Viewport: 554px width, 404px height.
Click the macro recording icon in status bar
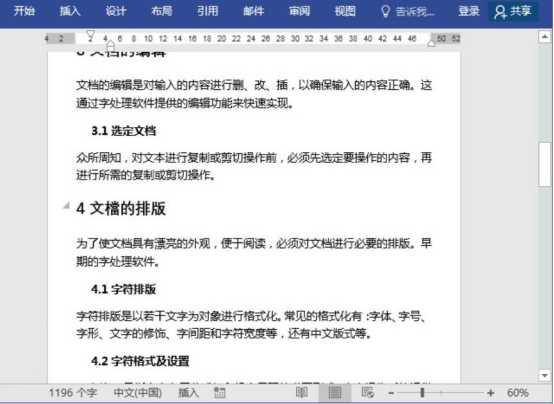(x=219, y=393)
